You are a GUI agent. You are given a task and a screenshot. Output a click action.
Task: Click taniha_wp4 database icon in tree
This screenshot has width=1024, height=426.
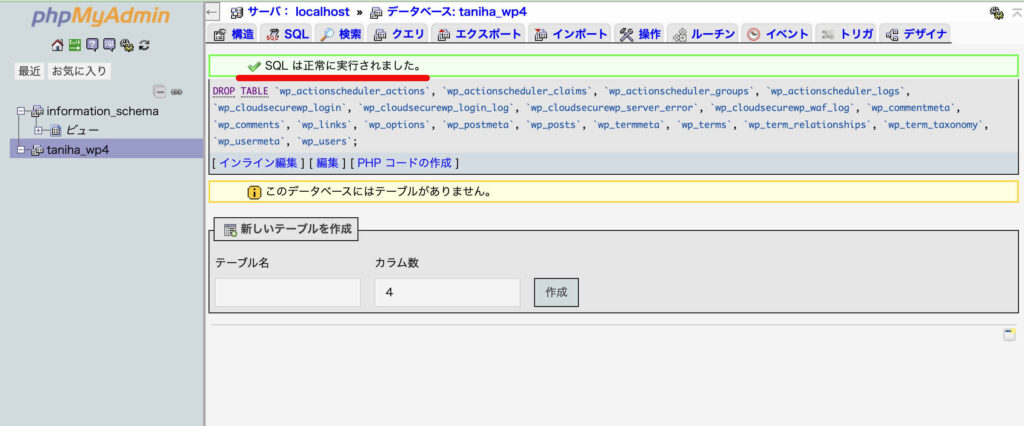click(38, 150)
